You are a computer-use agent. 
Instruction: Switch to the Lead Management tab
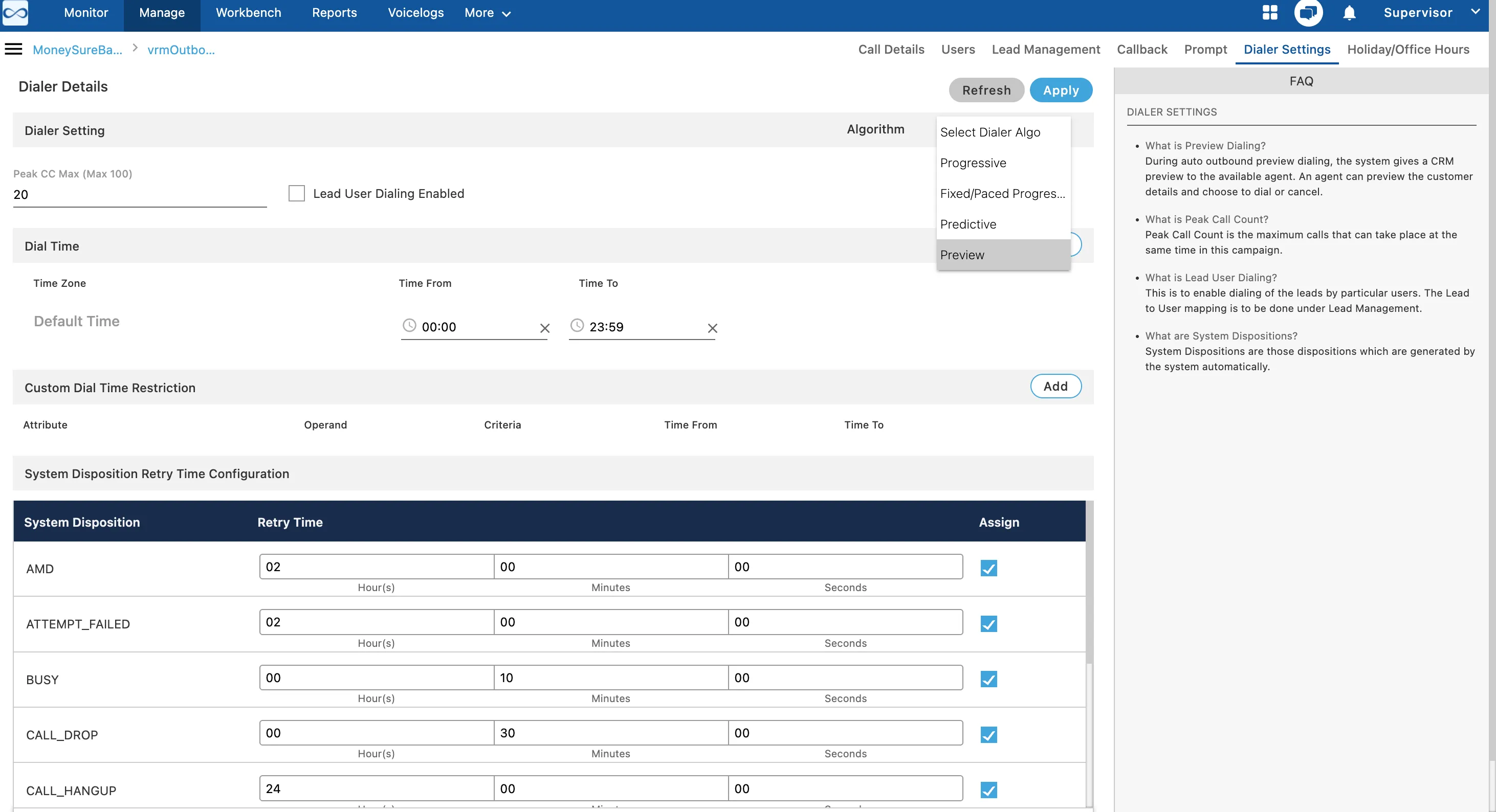tap(1045, 49)
